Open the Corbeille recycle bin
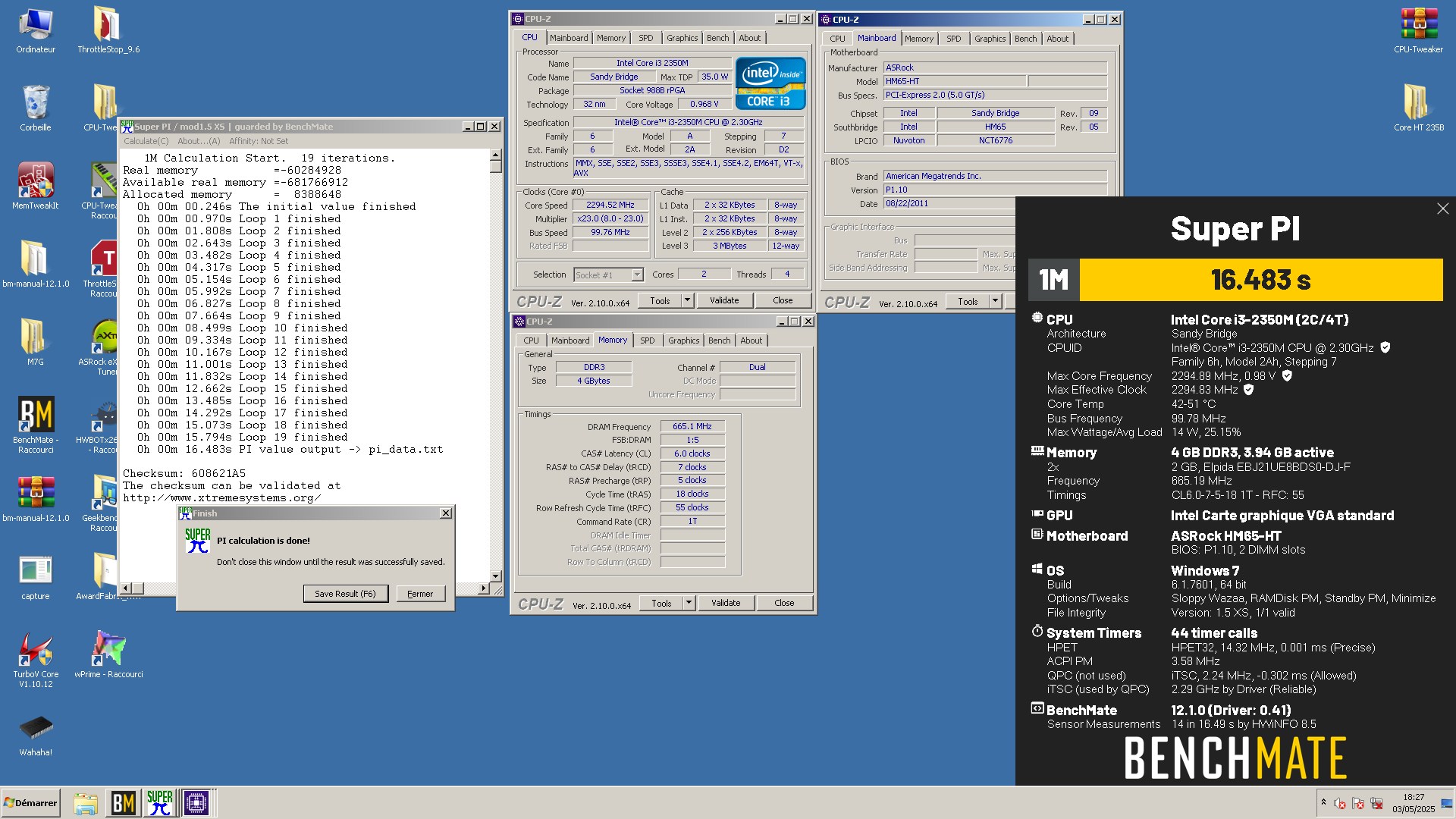 [36, 108]
